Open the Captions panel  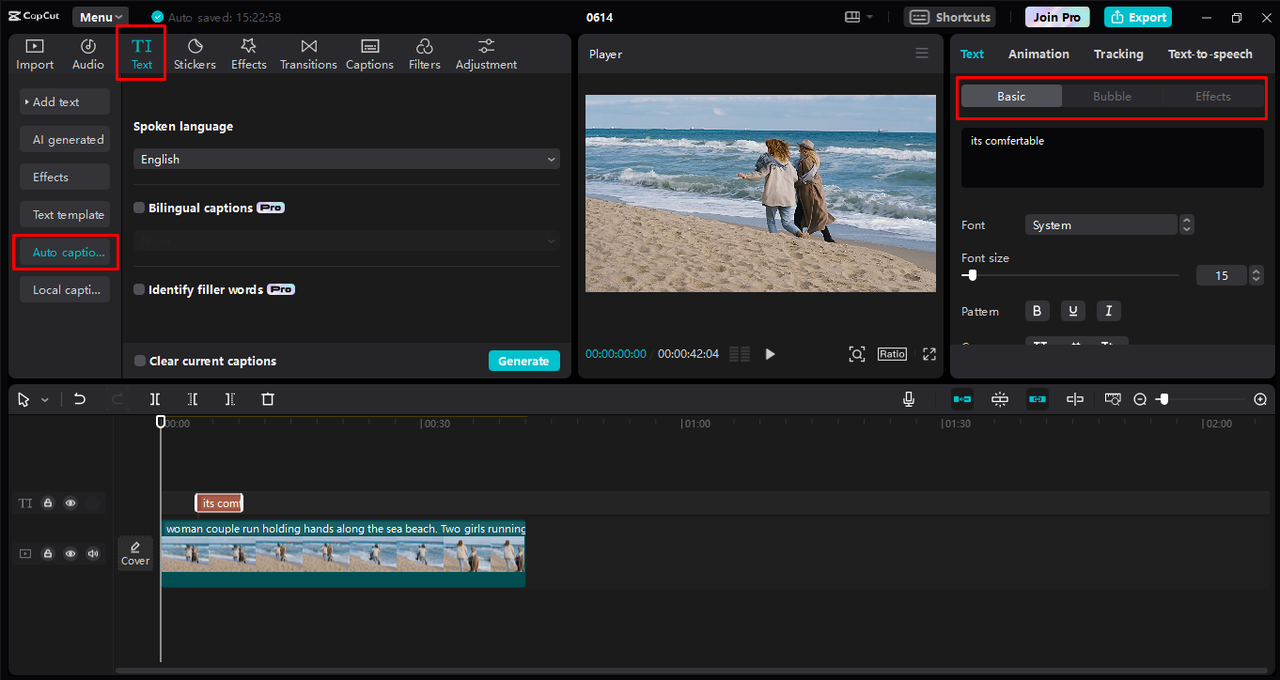tap(370, 54)
